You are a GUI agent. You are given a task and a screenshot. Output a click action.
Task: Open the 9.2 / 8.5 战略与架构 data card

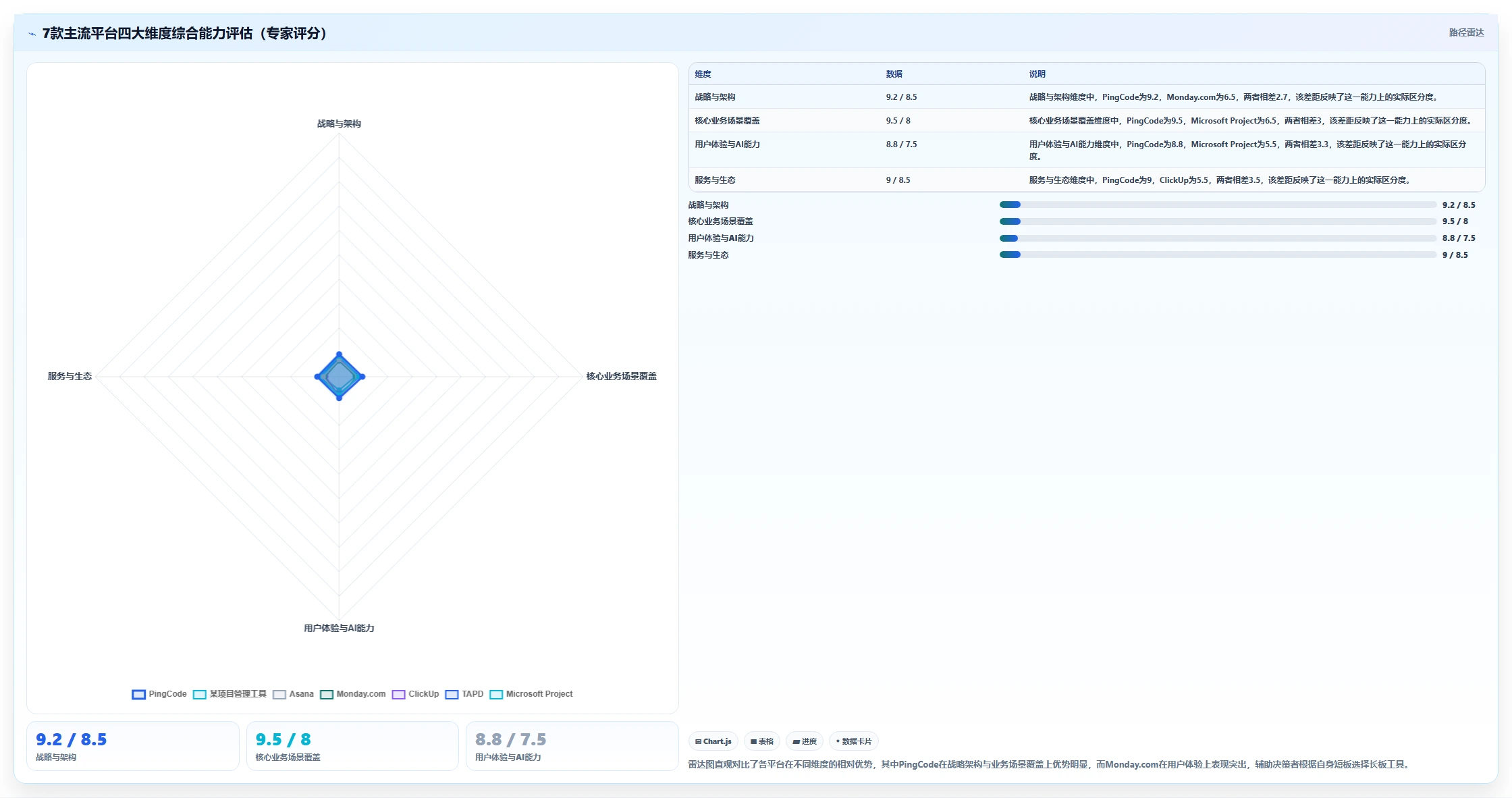coord(133,746)
